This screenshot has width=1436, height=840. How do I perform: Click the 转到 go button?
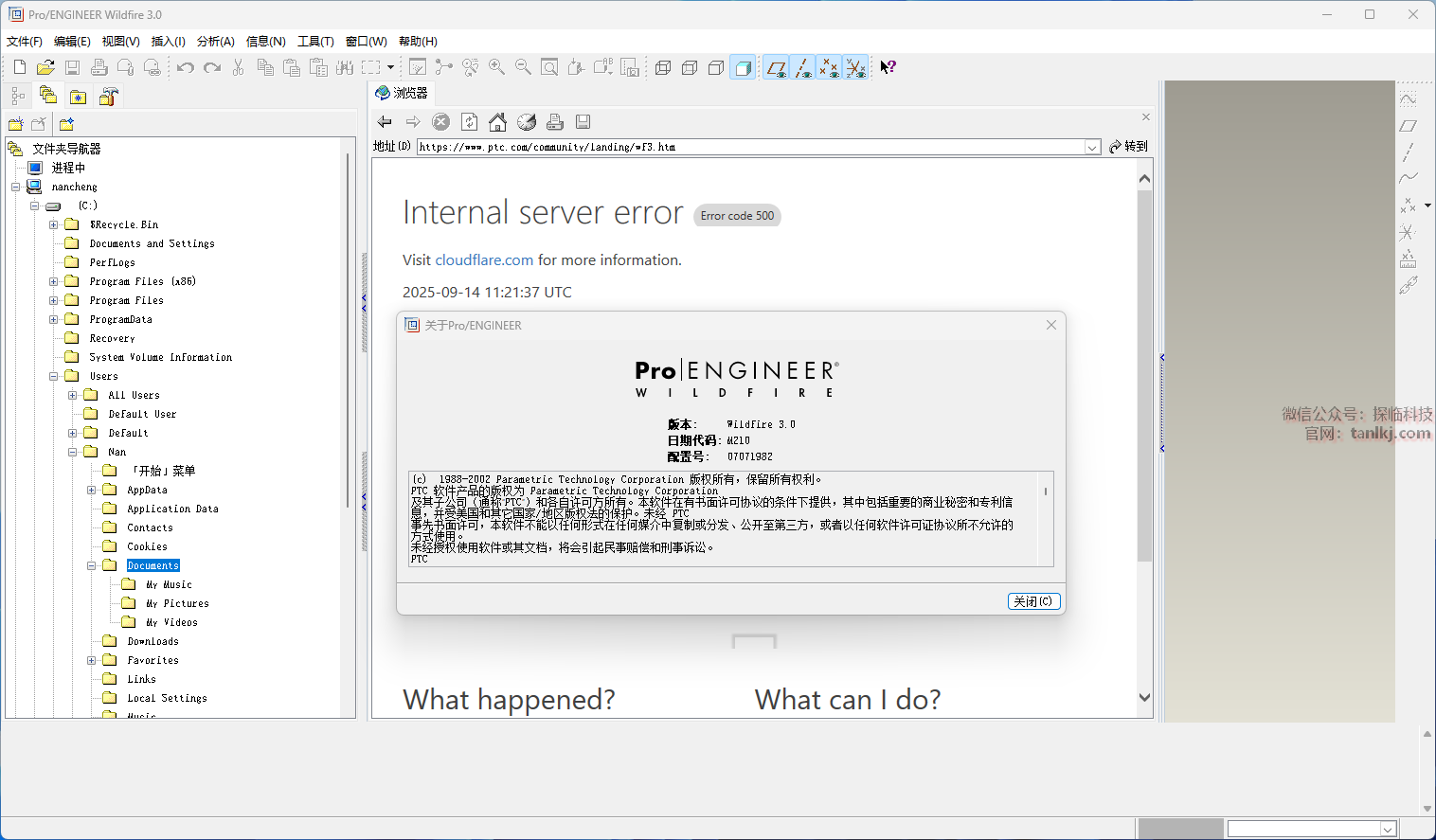[x=1128, y=147]
